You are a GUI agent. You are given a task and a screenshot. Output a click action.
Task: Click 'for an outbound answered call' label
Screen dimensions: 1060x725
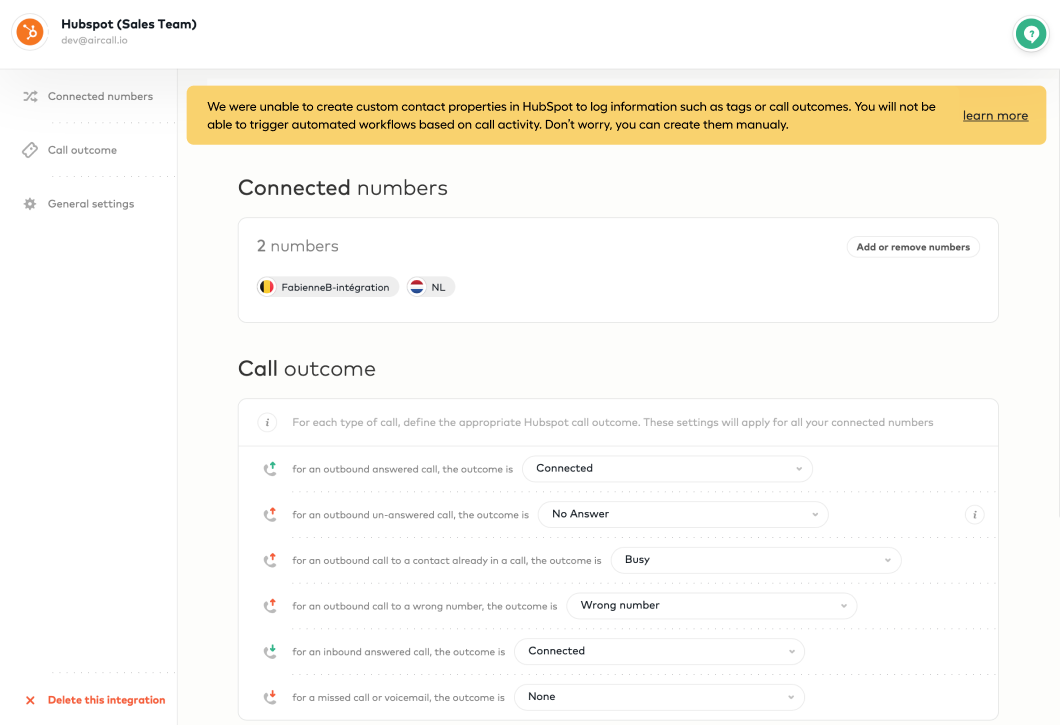[x=402, y=469]
